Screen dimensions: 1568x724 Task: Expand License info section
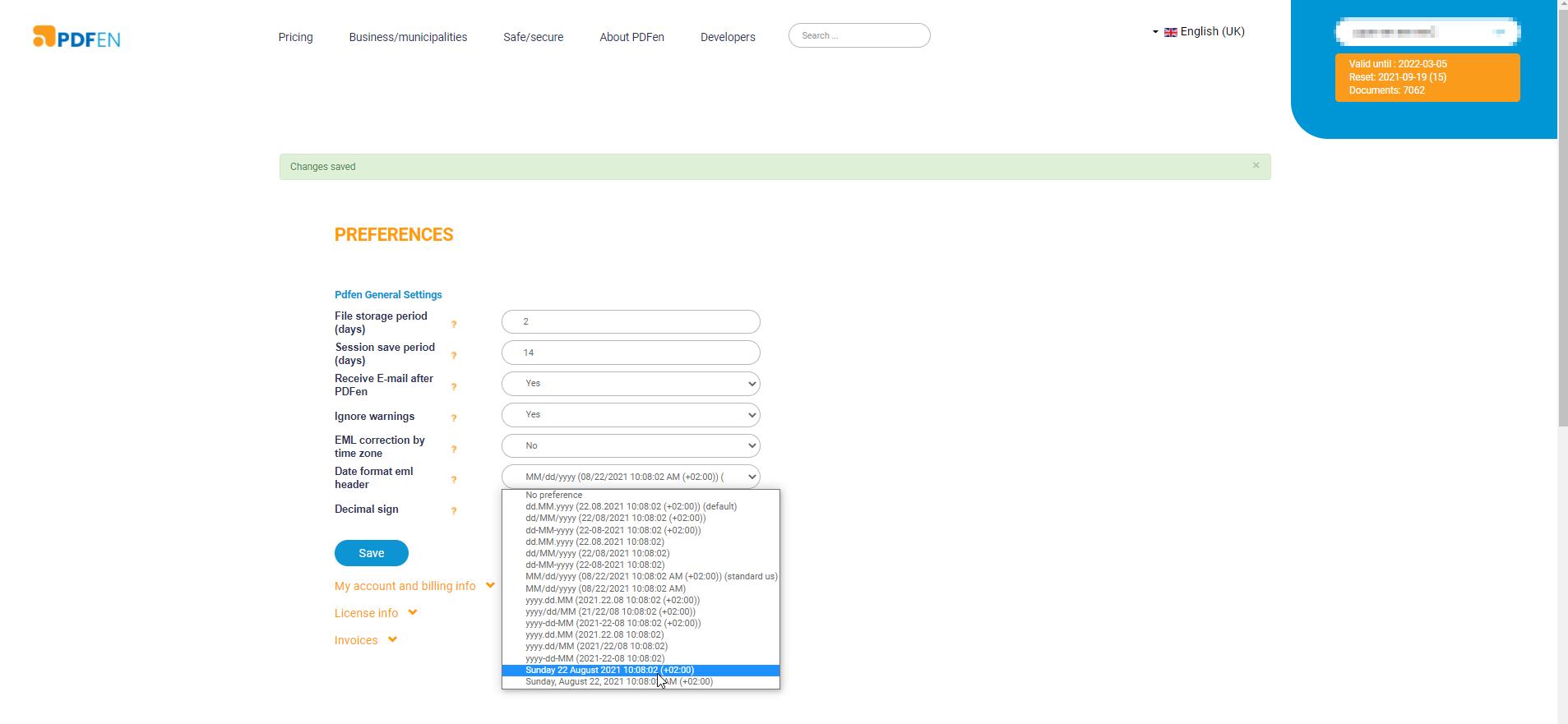(376, 613)
